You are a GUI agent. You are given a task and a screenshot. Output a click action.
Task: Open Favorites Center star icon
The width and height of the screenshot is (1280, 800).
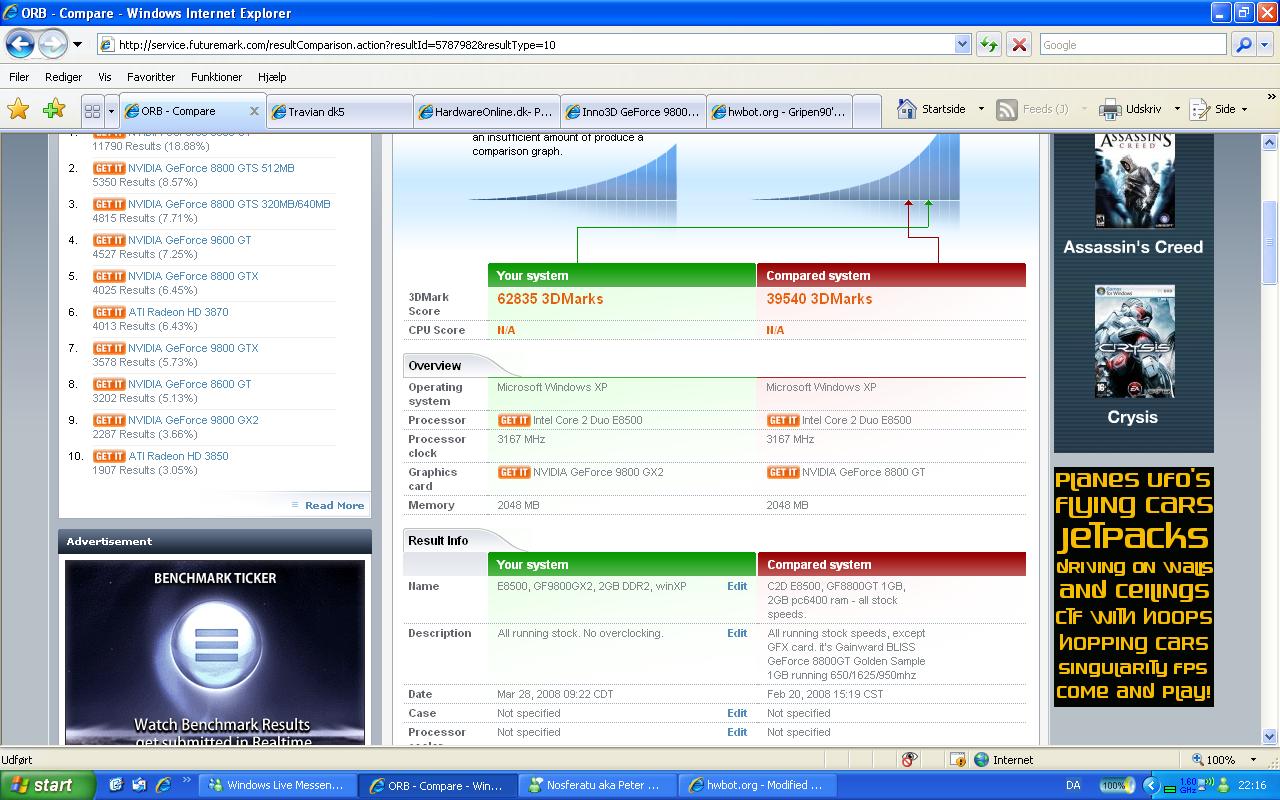pos(18,109)
